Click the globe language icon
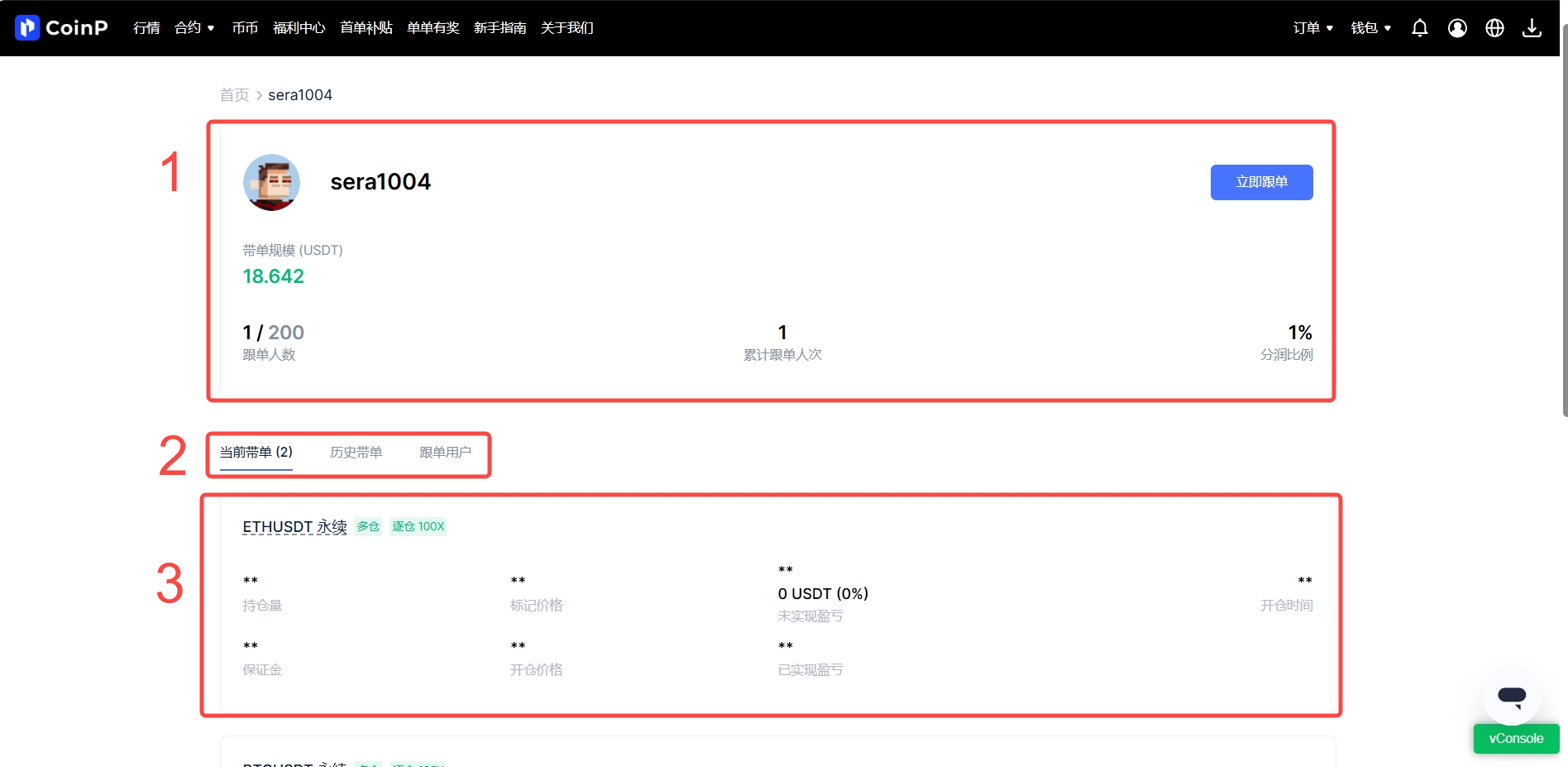Viewport: 1568px width, 767px height. coord(1494,28)
